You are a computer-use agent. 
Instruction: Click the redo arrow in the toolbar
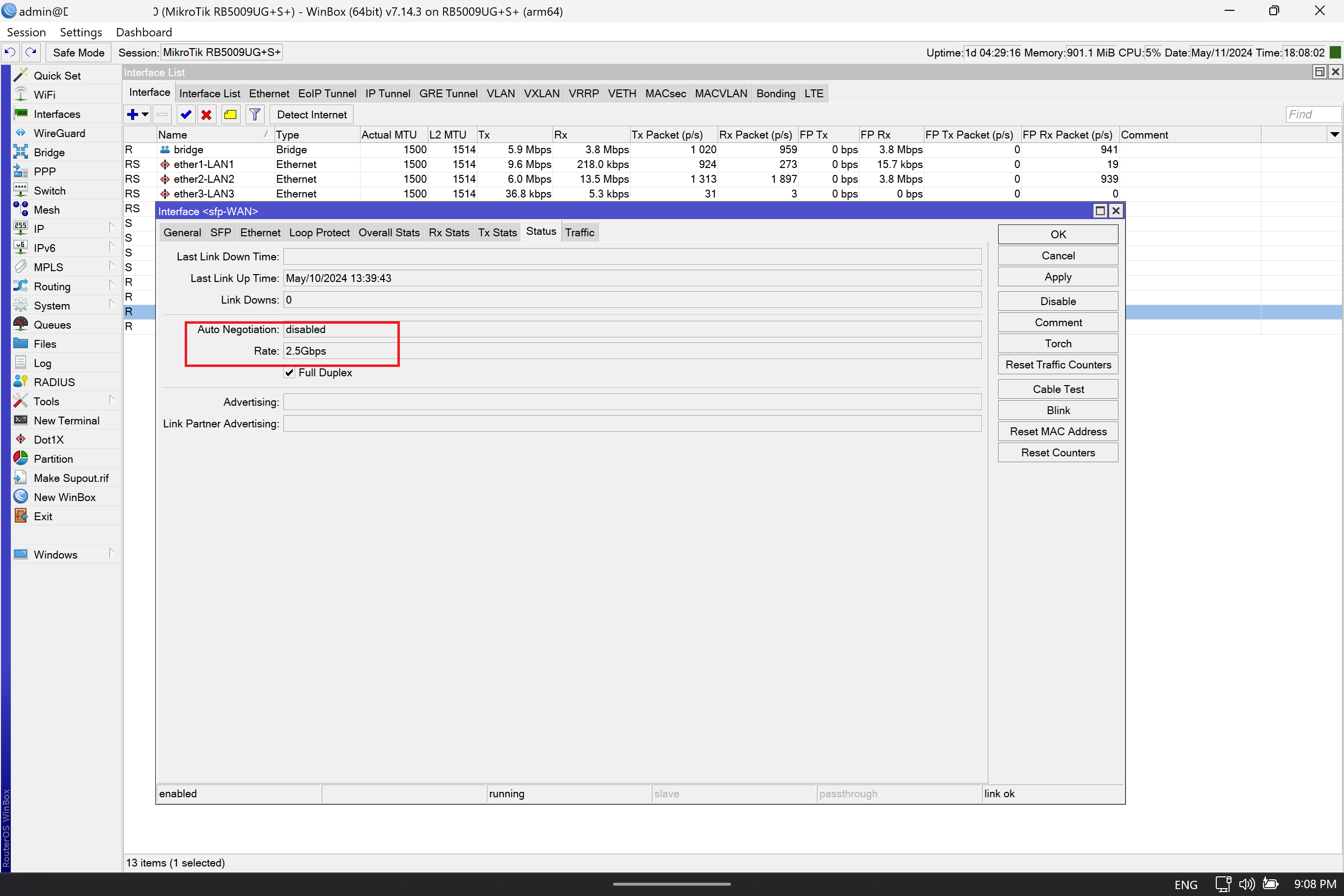[x=31, y=52]
